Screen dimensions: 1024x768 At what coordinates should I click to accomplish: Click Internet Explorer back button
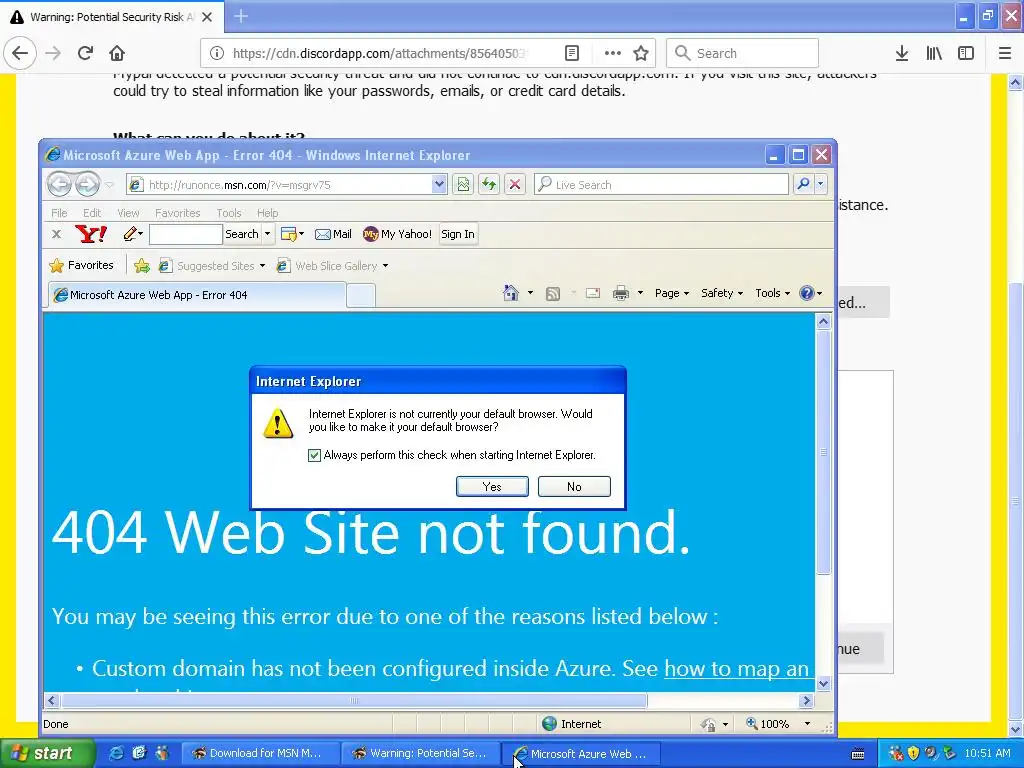click(x=59, y=185)
